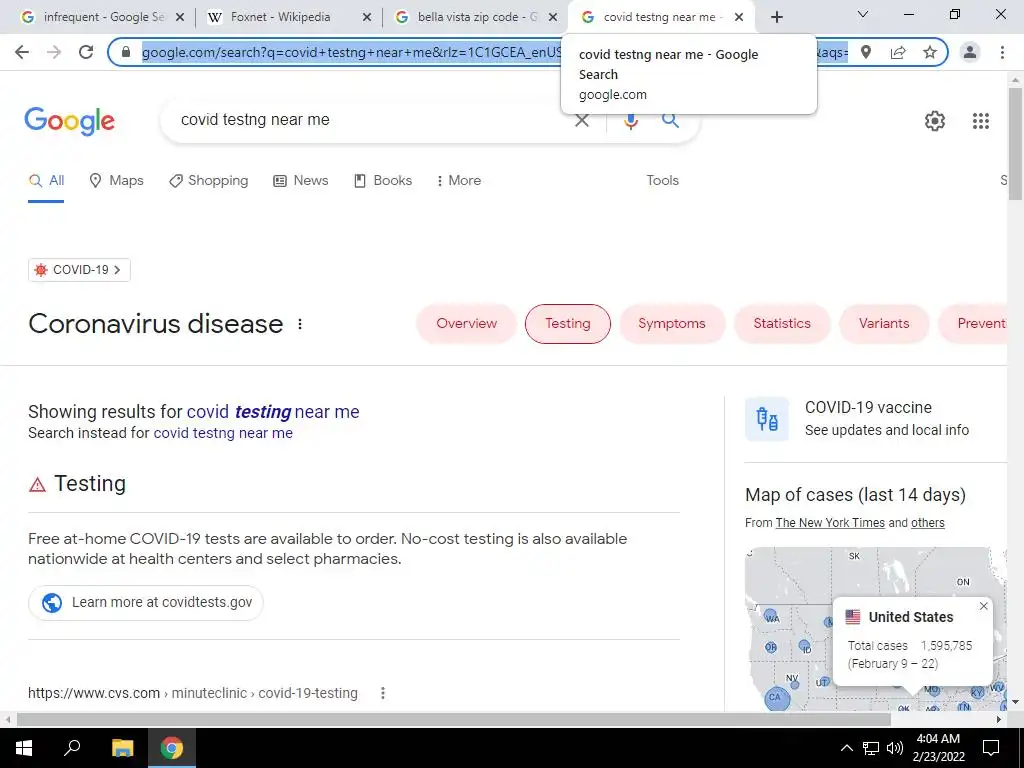The width and height of the screenshot is (1024, 768).
Task: Reload the current page
Action: click(x=86, y=52)
